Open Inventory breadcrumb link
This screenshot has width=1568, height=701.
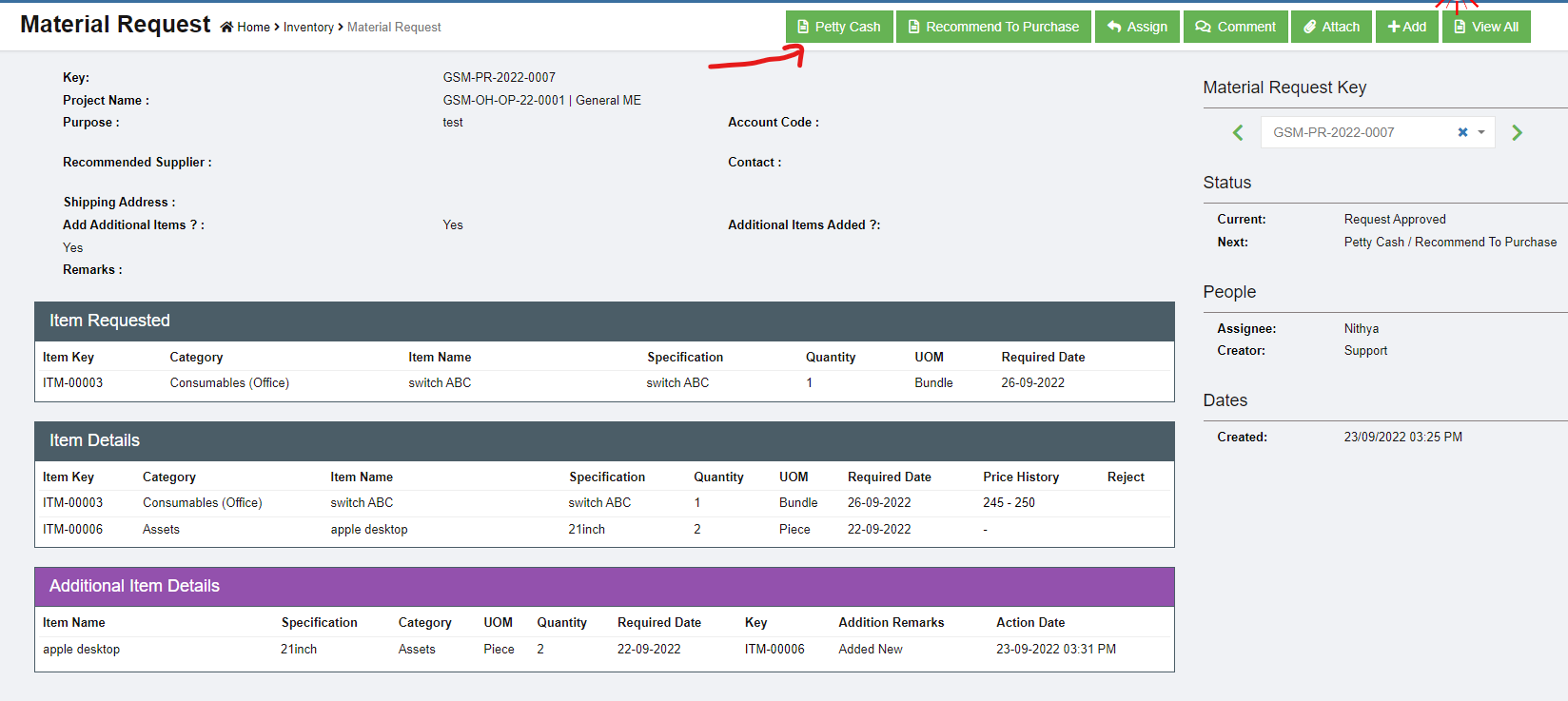click(x=308, y=28)
